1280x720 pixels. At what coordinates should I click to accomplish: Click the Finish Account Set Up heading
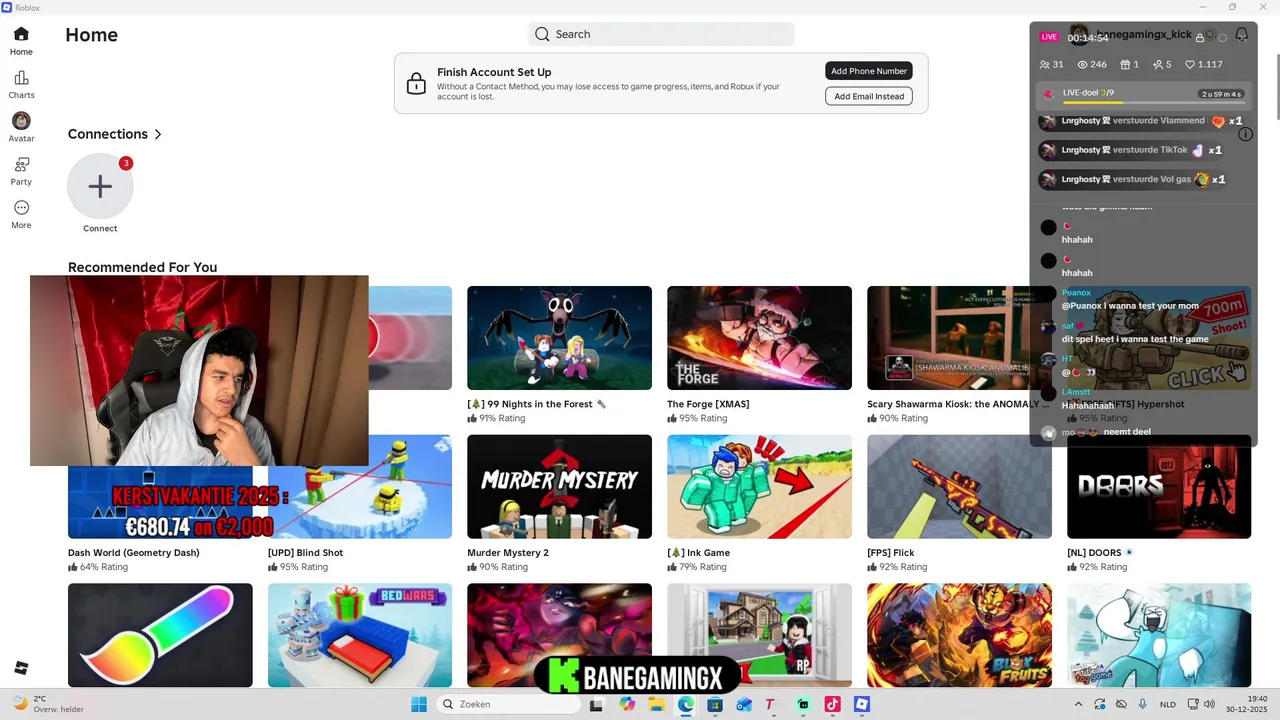click(x=494, y=72)
